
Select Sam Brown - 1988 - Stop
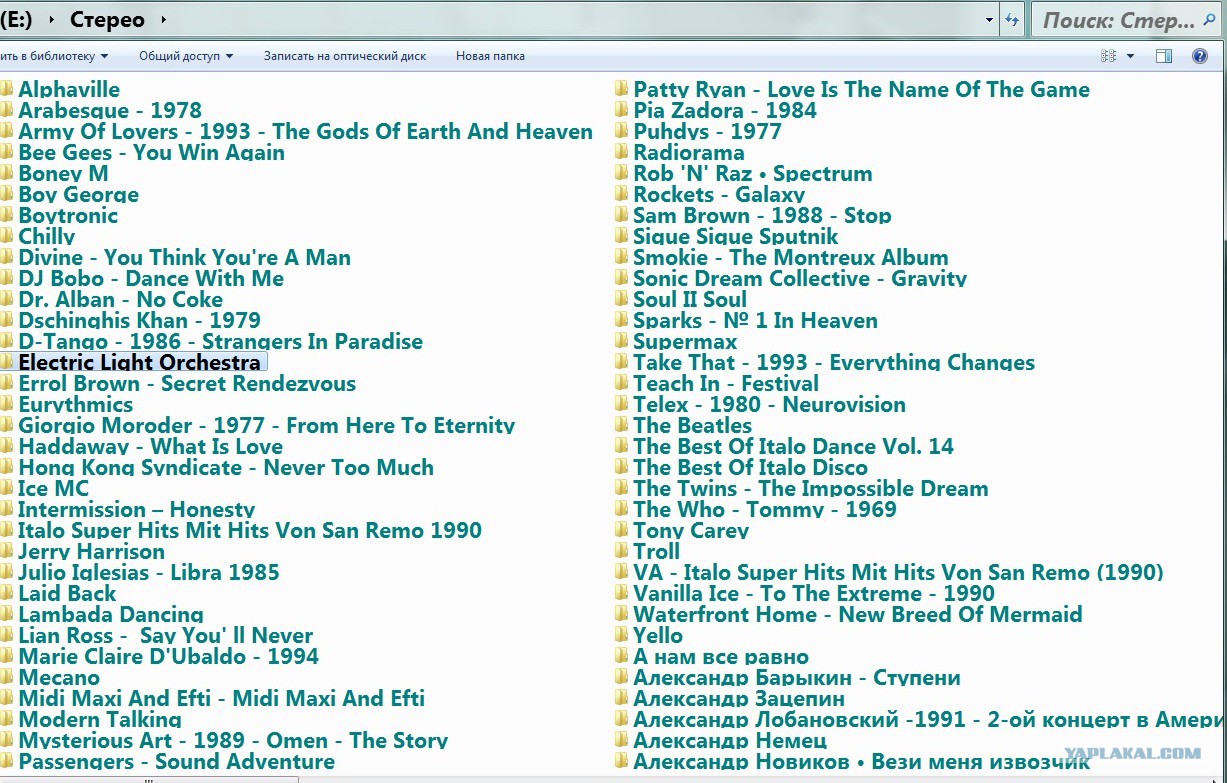click(762, 215)
